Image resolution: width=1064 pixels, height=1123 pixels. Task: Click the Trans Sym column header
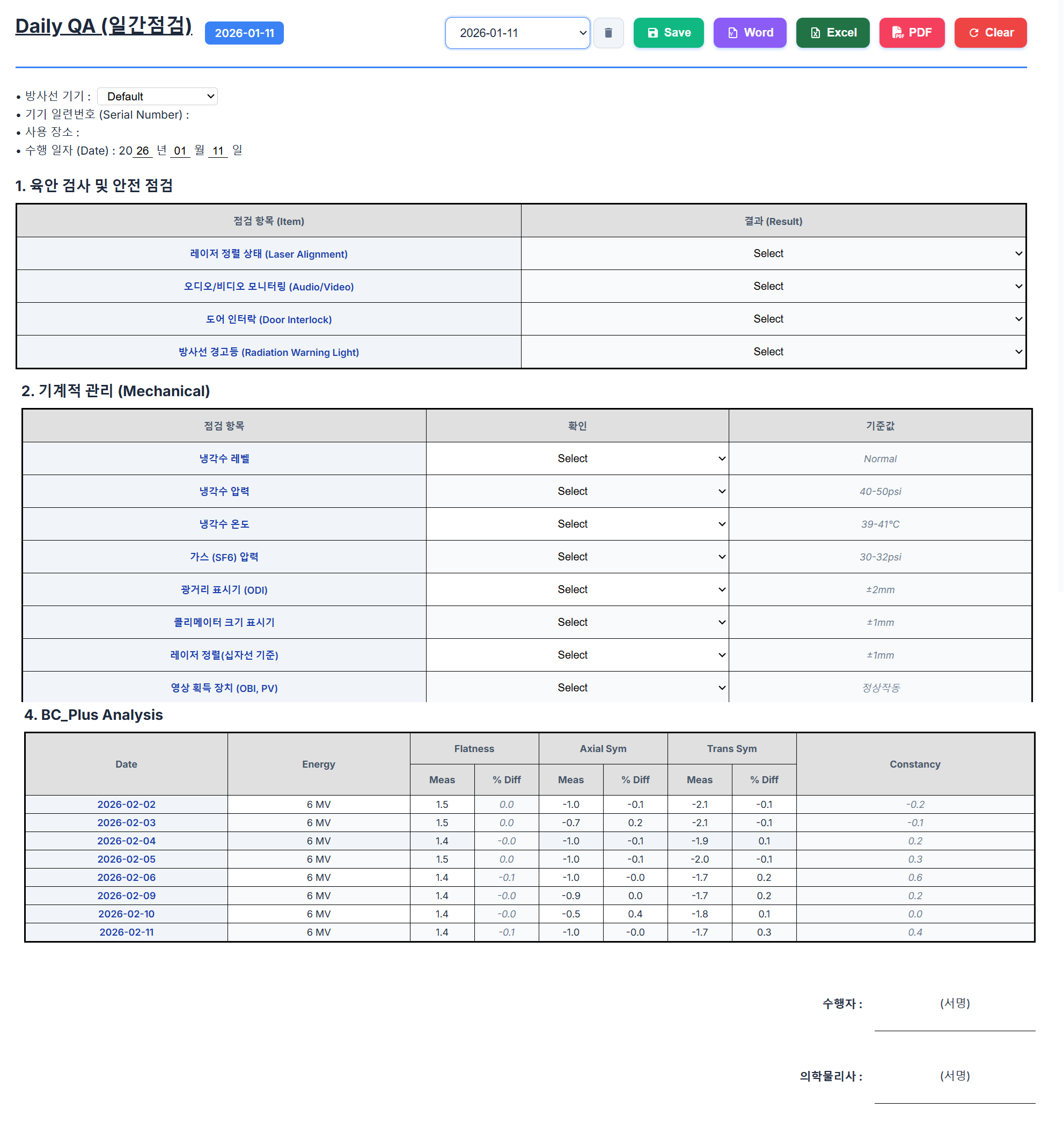coord(732,749)
